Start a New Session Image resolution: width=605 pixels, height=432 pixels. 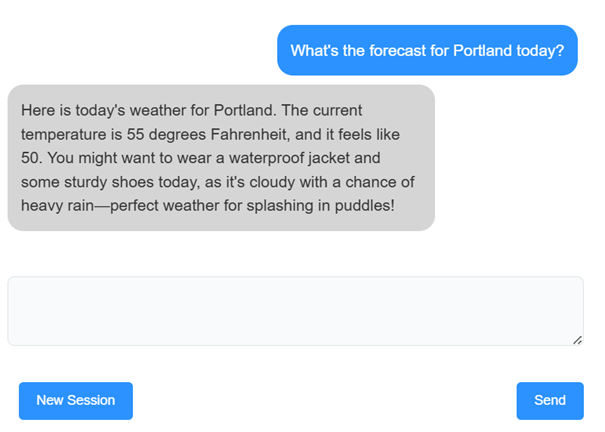(75, 401)
